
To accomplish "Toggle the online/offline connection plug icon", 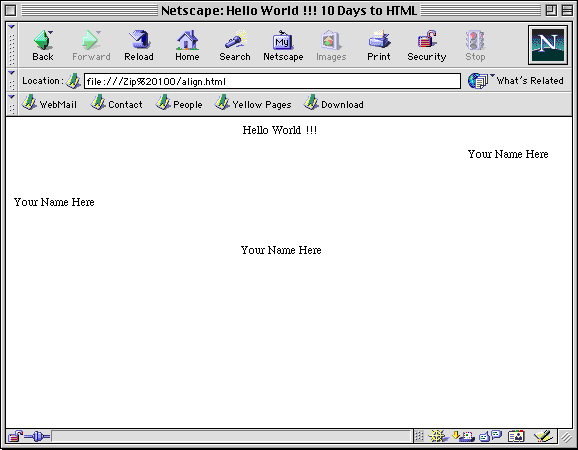I will pos(37,437).
